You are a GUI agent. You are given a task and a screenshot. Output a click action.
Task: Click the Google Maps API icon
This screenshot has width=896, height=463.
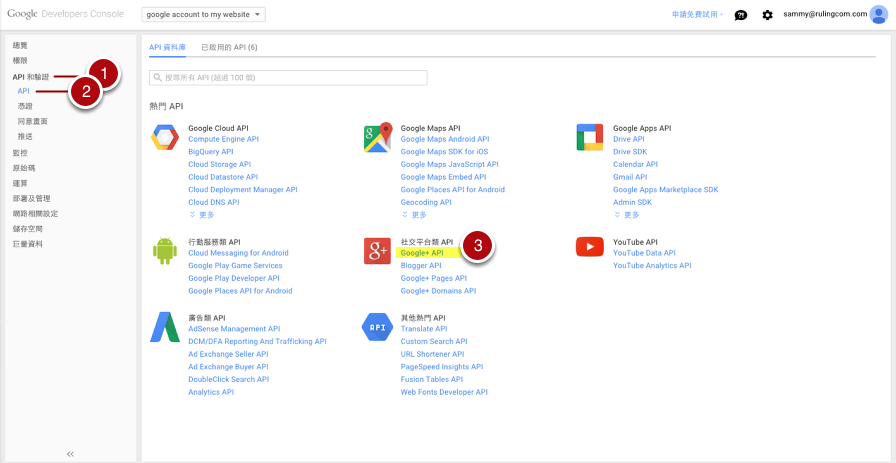click(x=377, y=138)
